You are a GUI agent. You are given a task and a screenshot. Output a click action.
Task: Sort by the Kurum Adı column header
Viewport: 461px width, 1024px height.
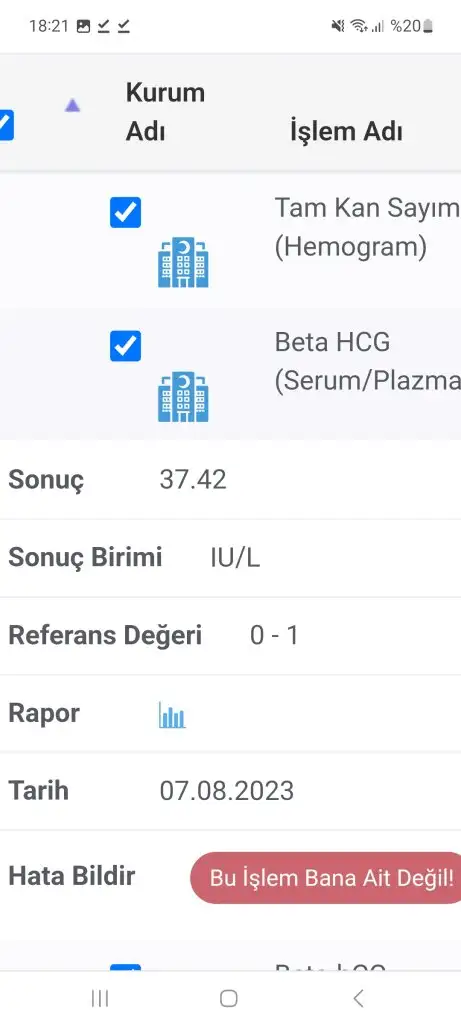(165, 112)
